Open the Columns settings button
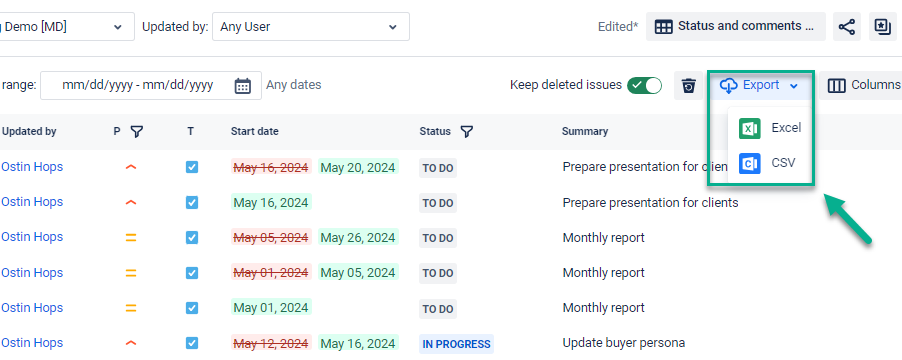Screen dimensions: 902x360 tap(863, 86)
